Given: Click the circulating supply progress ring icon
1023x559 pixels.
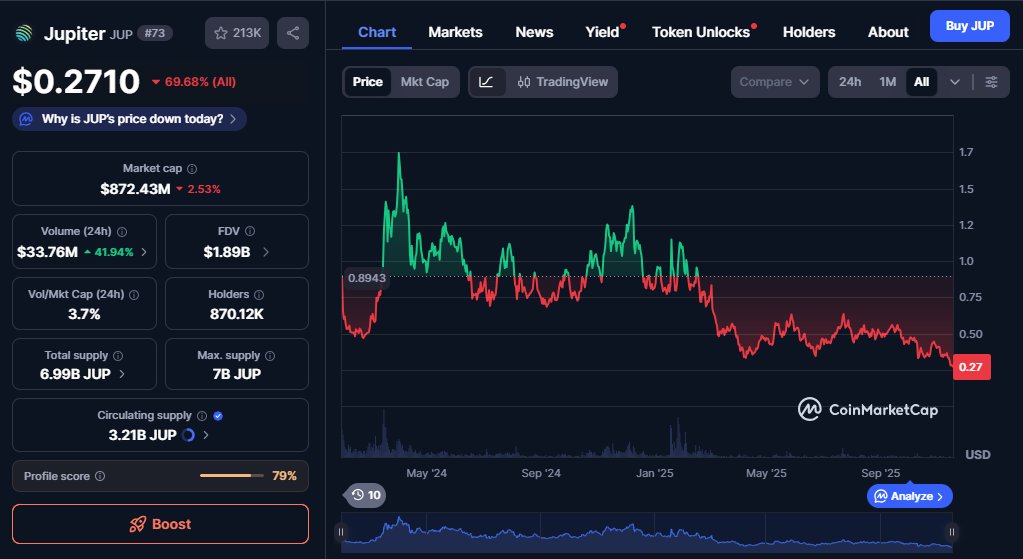Looking at the screenshot, I should tap(189, 435).
